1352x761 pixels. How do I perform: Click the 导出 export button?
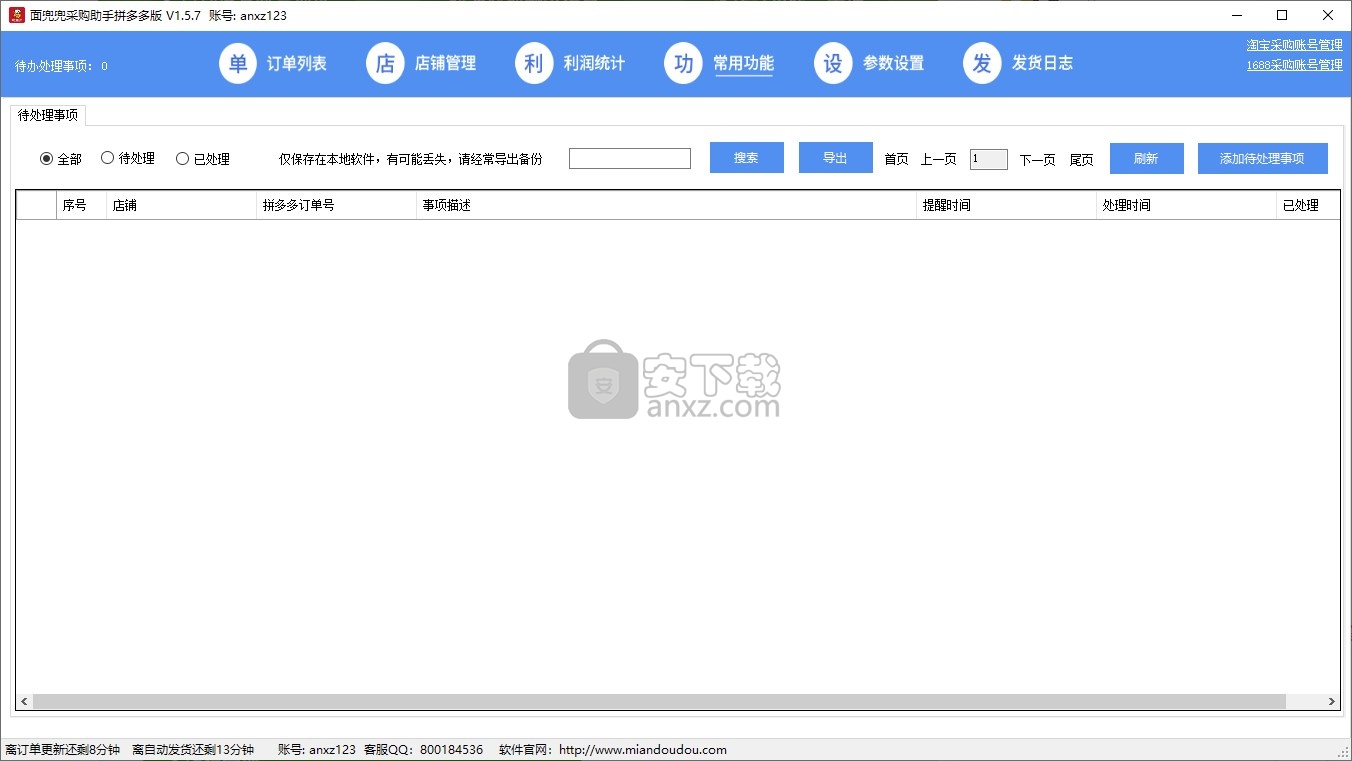click(x=836, y=158)
